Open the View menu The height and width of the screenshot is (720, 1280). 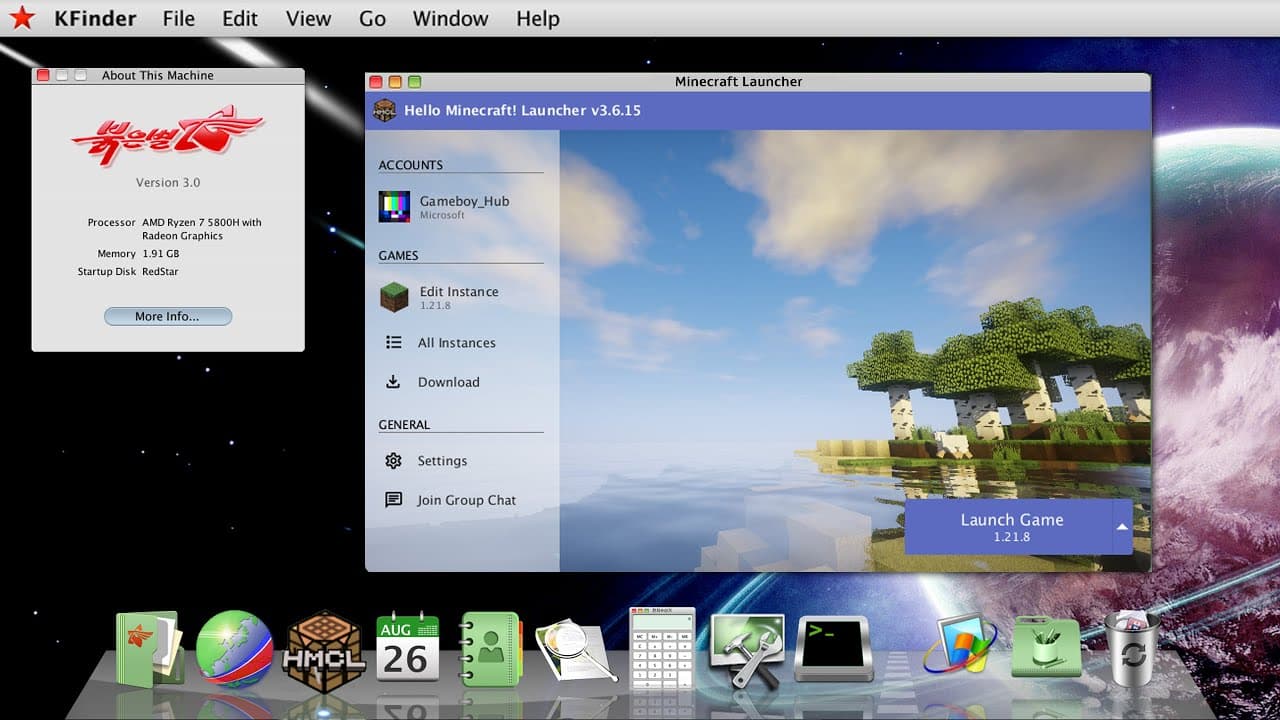308,19
